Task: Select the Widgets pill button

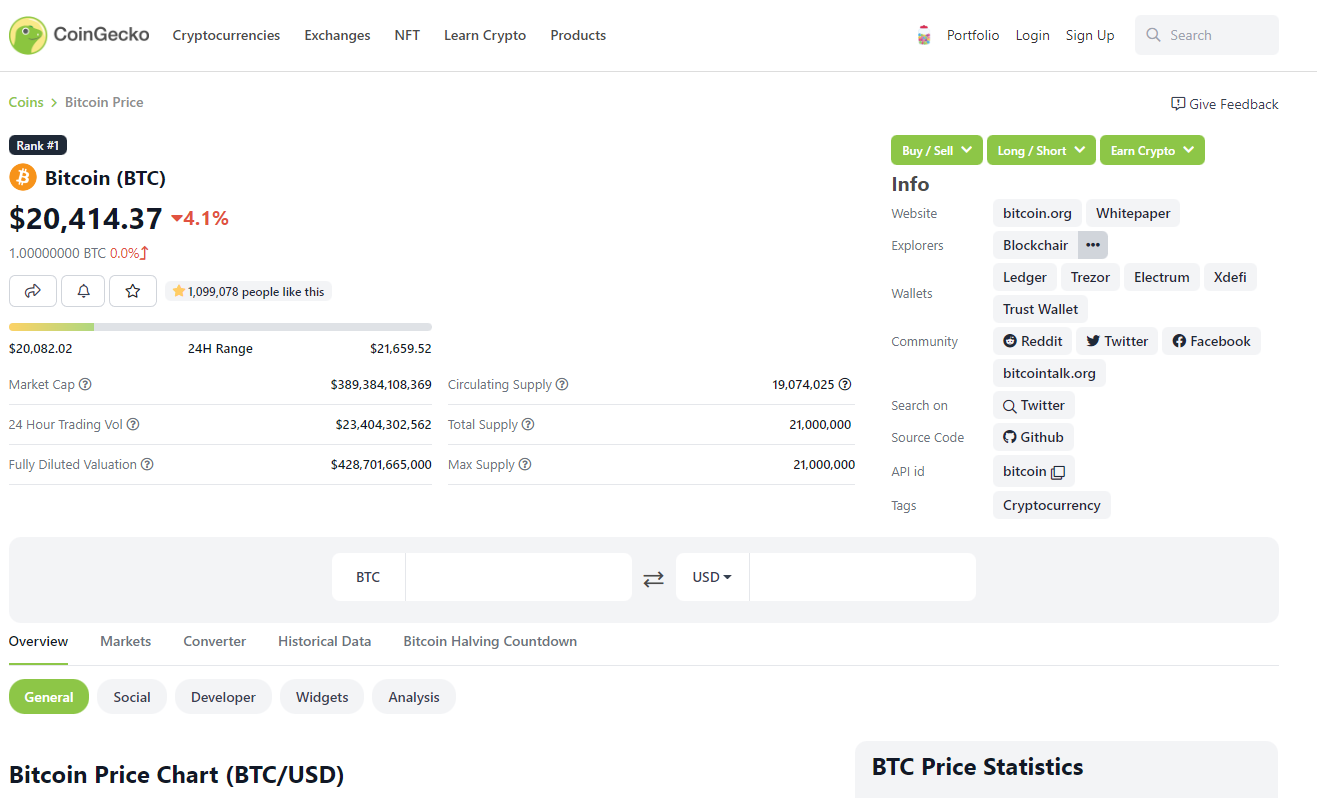Action: (x=322, y=697)
